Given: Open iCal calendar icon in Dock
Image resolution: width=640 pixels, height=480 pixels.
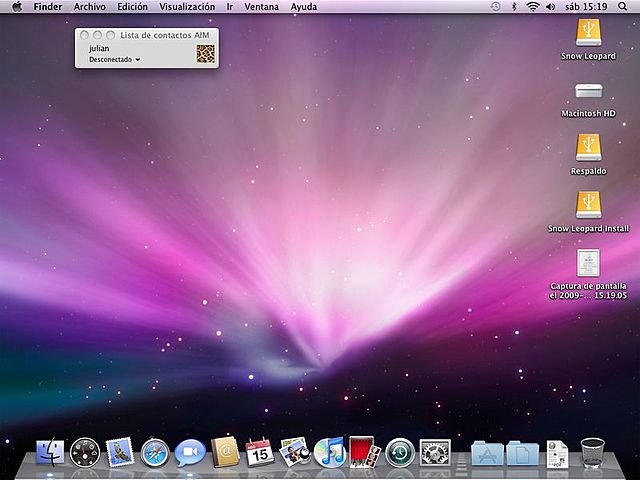Looking at the screenshot, I should (x=260, y=453).
